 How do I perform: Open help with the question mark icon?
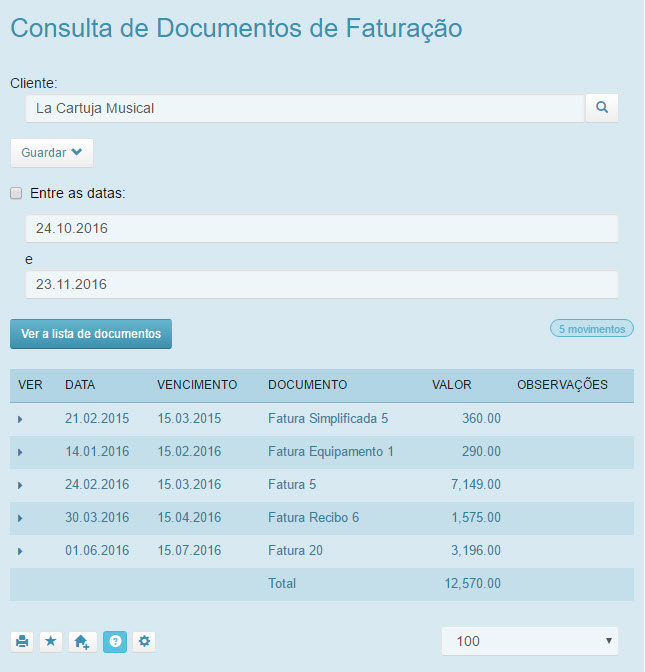click(115, 642)
